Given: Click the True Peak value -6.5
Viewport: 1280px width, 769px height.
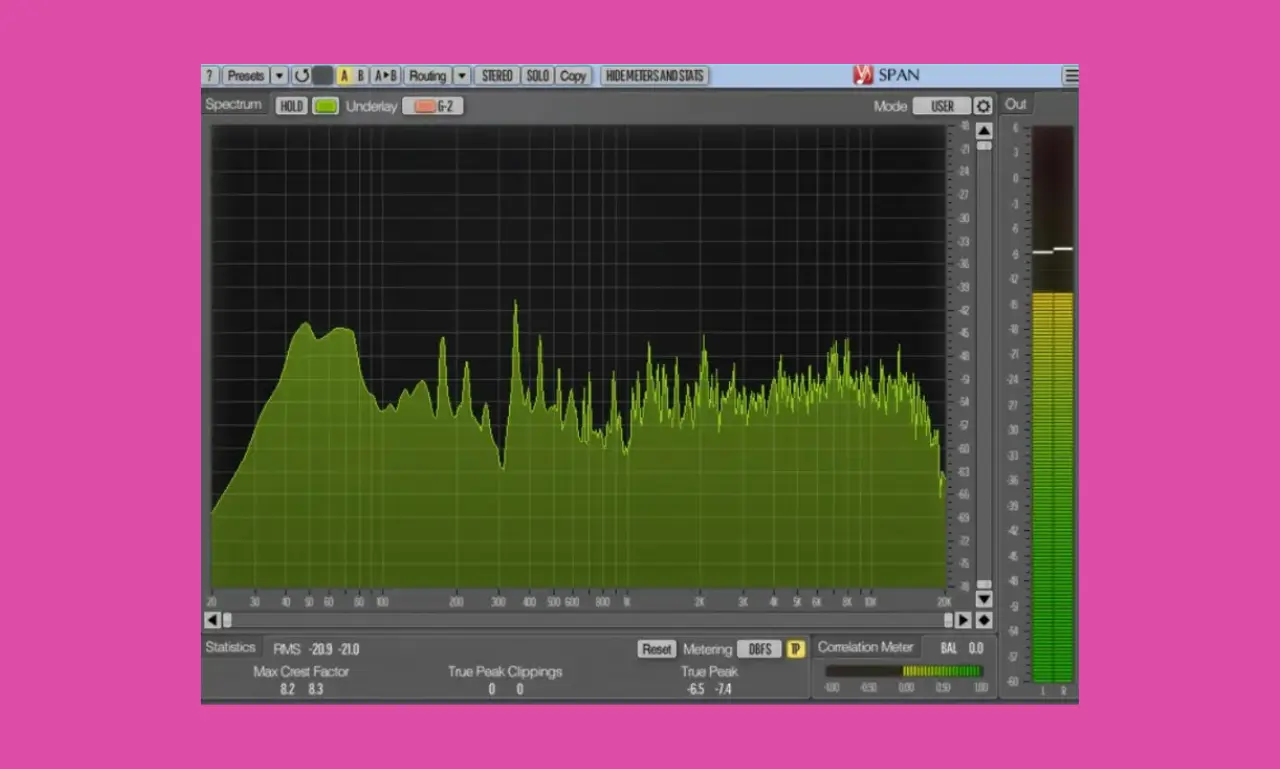Looking at the screenshot, I should click(x=696, y=689).
